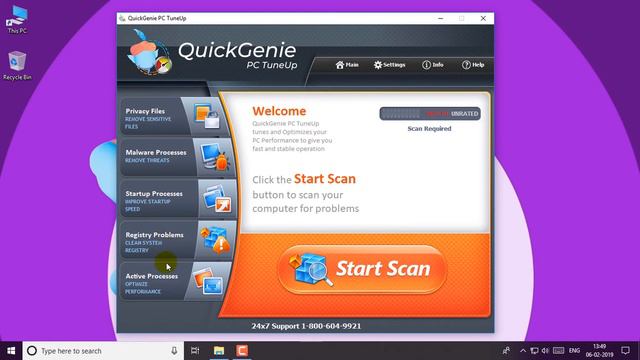This screenshot has width=640, height=360.
Task: Go to the Registry Problems section
Action: [178, 240]
